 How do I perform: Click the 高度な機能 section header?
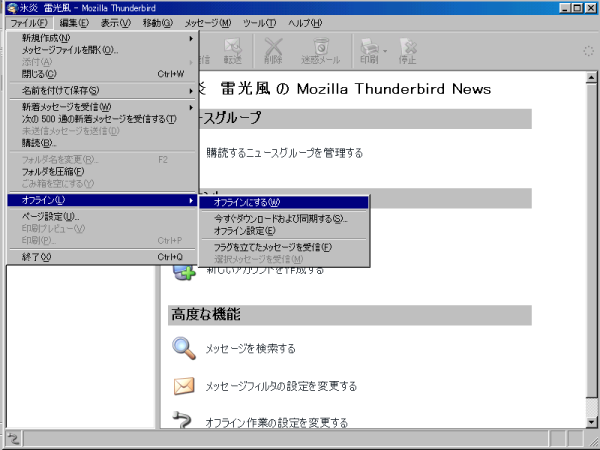(350, 315)
